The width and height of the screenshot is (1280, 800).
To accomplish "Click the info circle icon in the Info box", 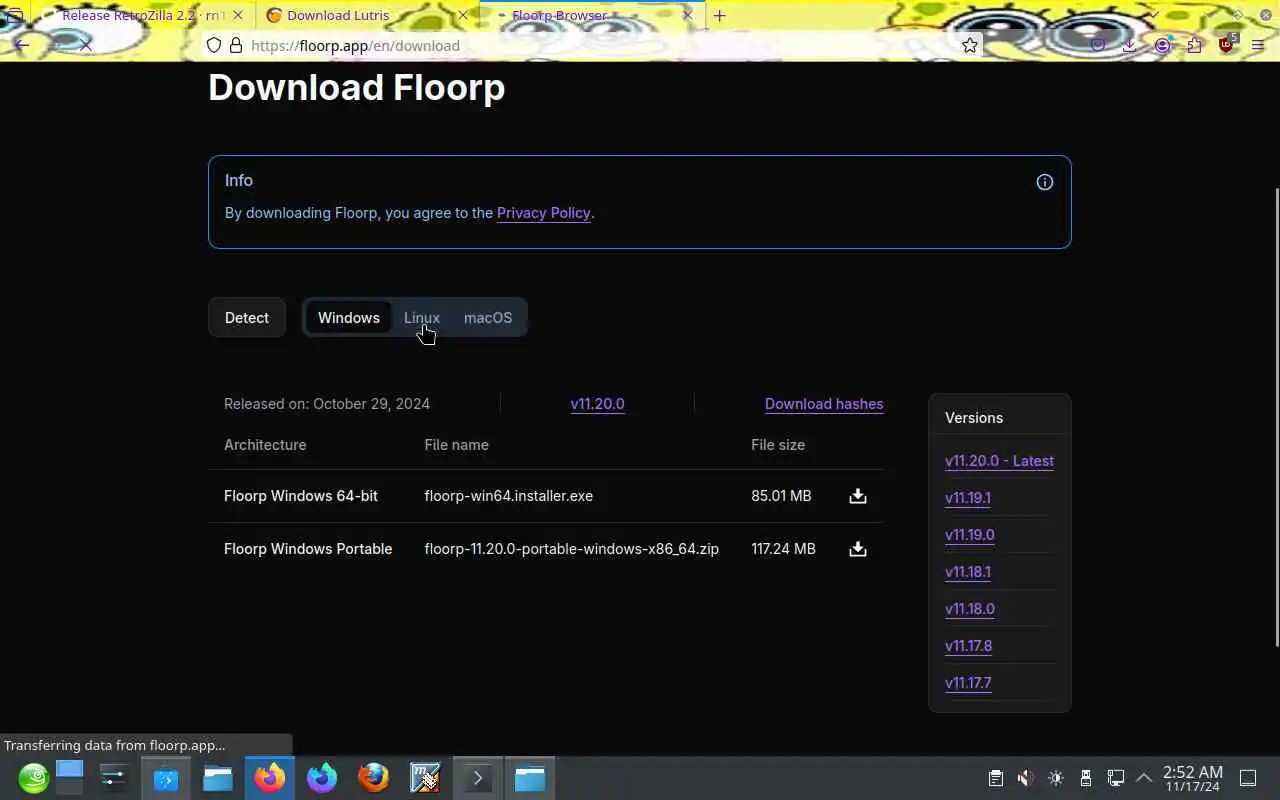I will (1044, 182).
